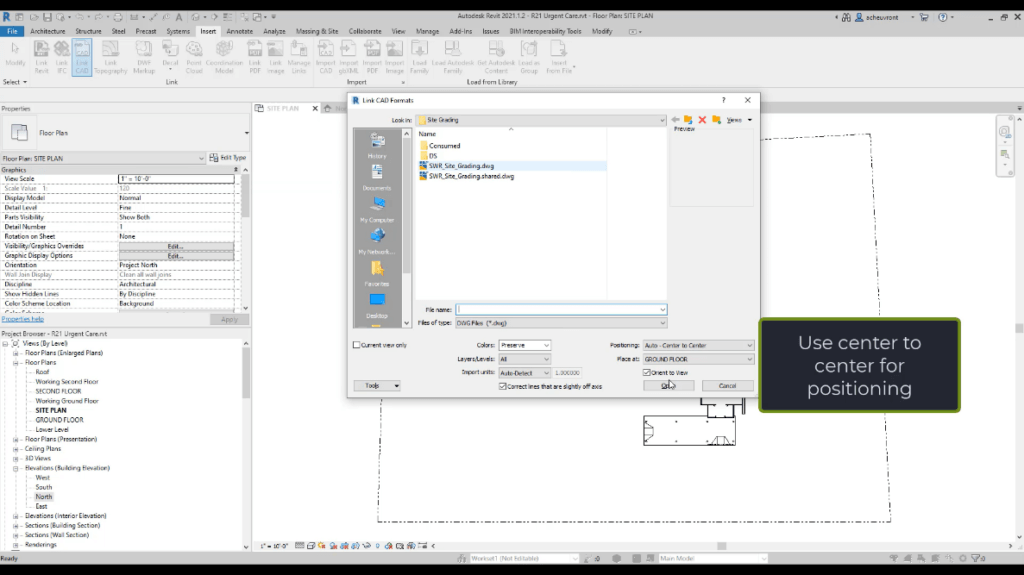Expand the Place at GROUND FLOOR dropdown
This screenshot has height=575, width=1024.
pos(698,359)
